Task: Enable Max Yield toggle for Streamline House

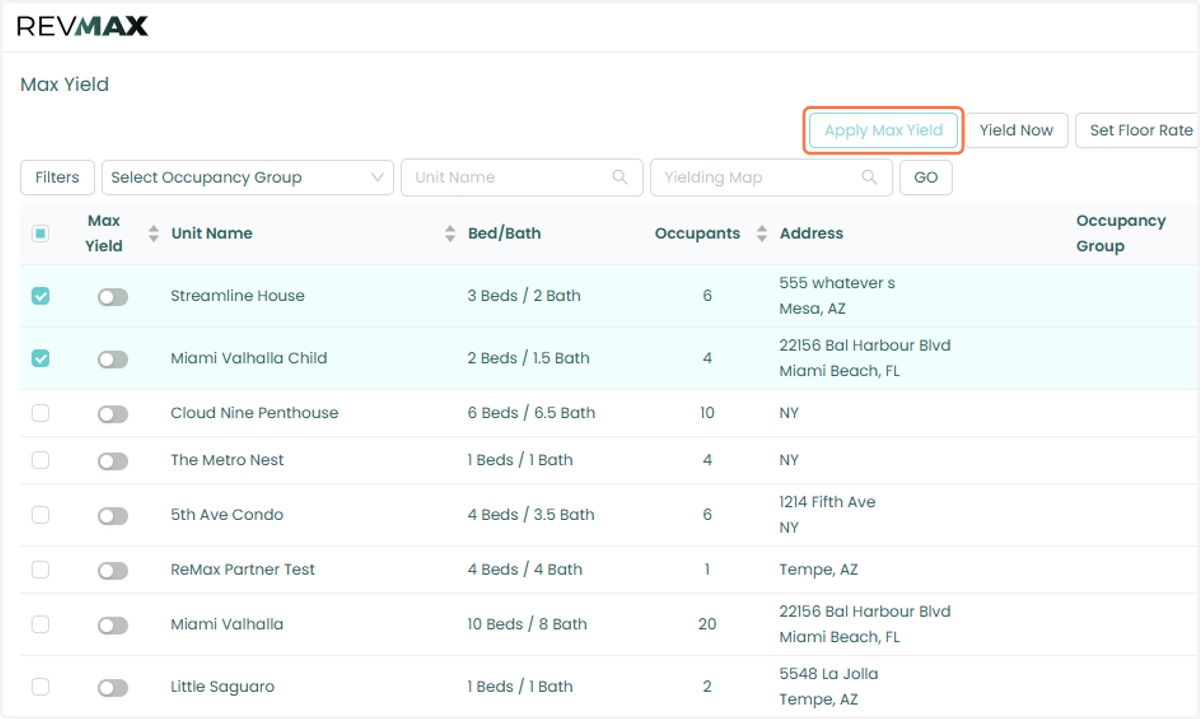Action: [113, 297]
